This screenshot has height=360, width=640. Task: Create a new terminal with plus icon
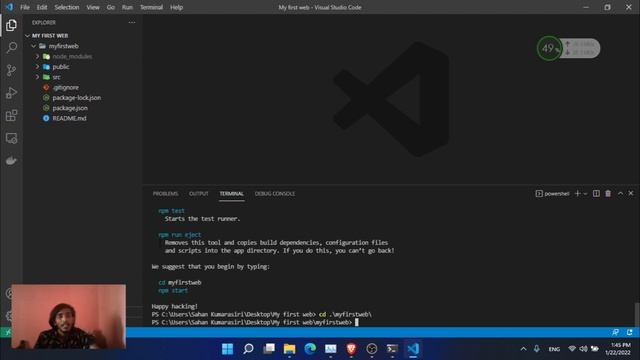coord(578,193)
